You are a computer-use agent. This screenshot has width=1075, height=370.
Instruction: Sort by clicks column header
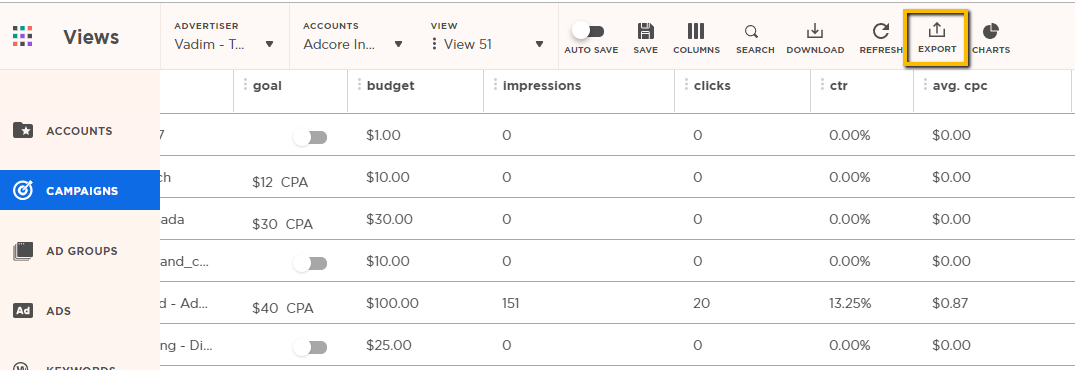(x=712, y=86)
